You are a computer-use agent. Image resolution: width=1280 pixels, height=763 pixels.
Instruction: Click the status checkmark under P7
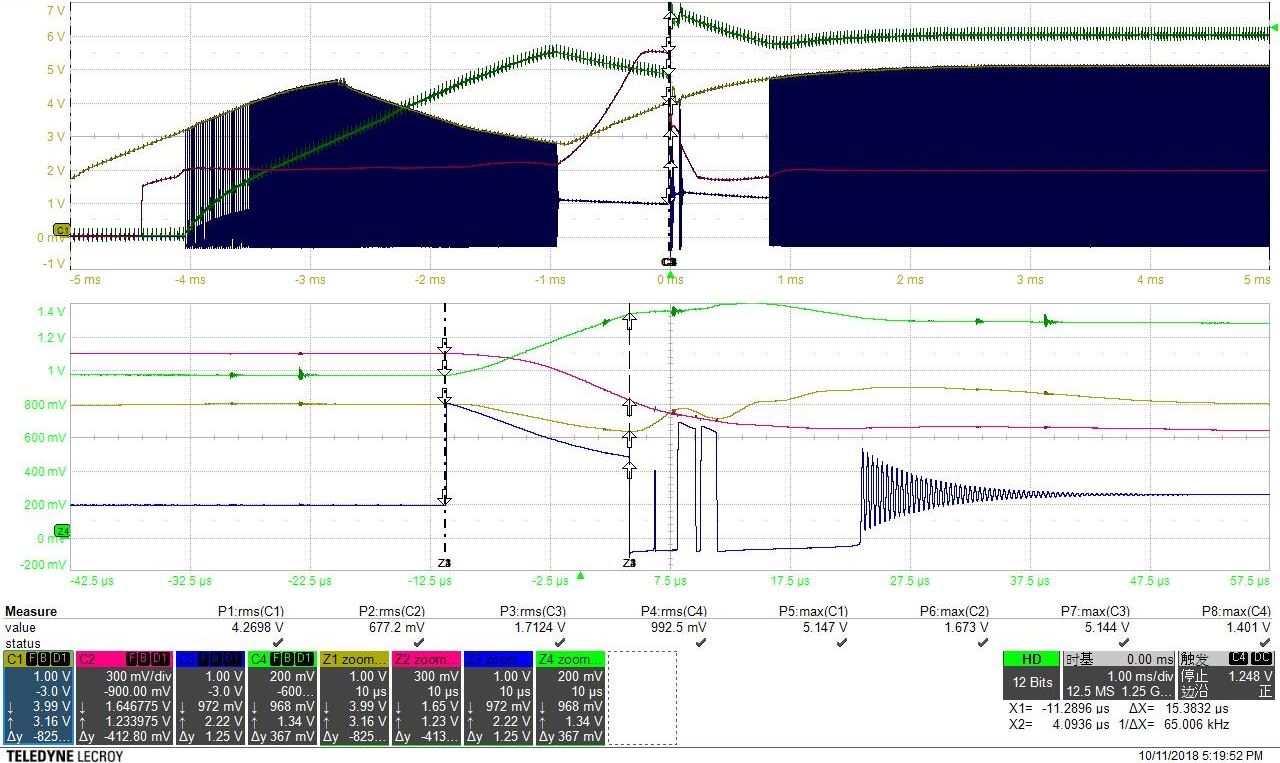pyautogui.click(x=1124, y=642)
